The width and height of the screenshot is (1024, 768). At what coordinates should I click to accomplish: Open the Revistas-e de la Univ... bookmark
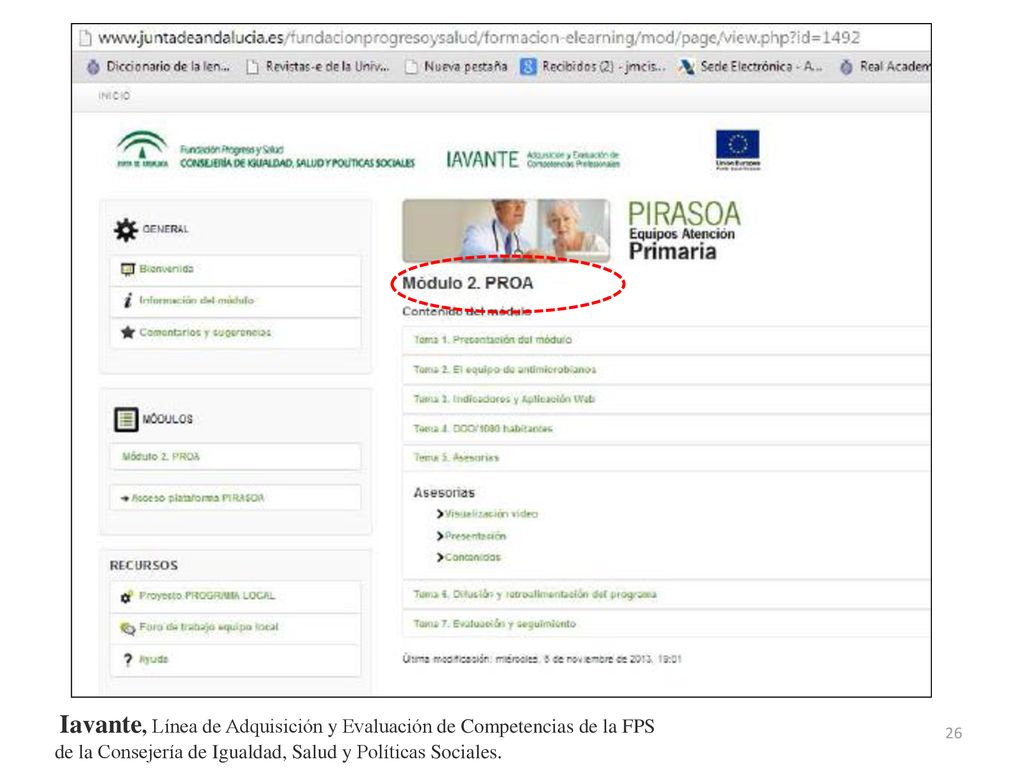coord(317,67)
